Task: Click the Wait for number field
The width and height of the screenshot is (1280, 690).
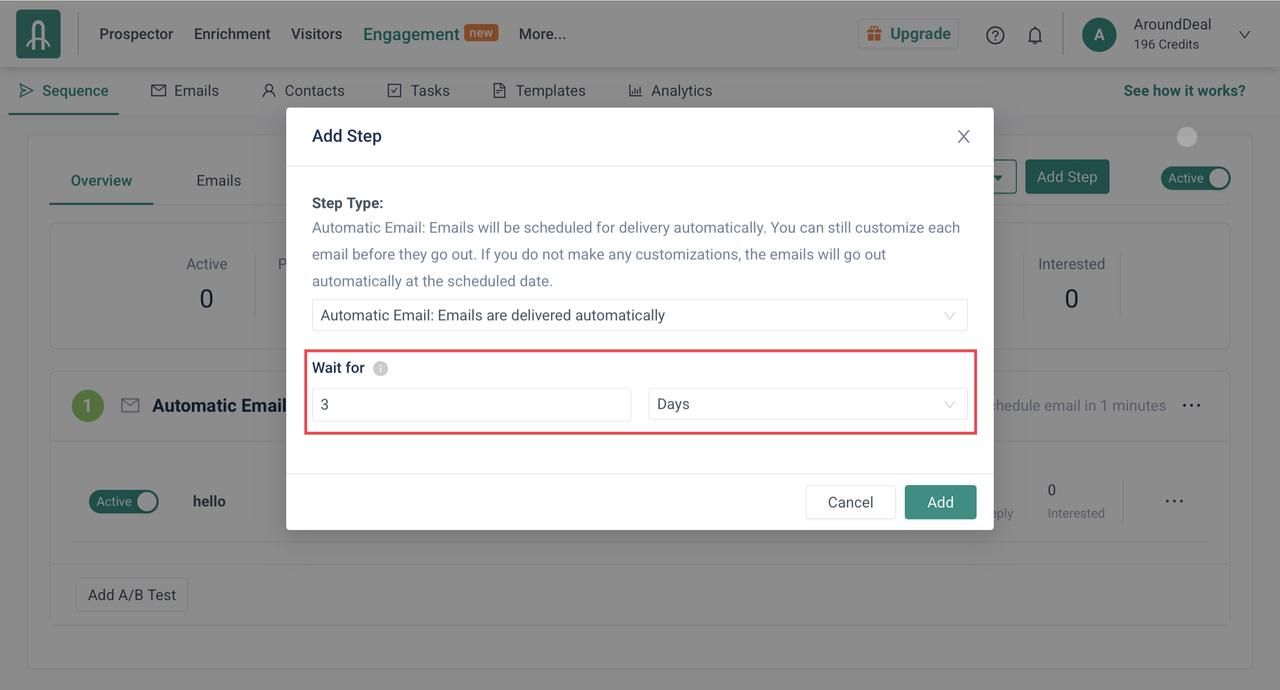Action: click(471, 404)
